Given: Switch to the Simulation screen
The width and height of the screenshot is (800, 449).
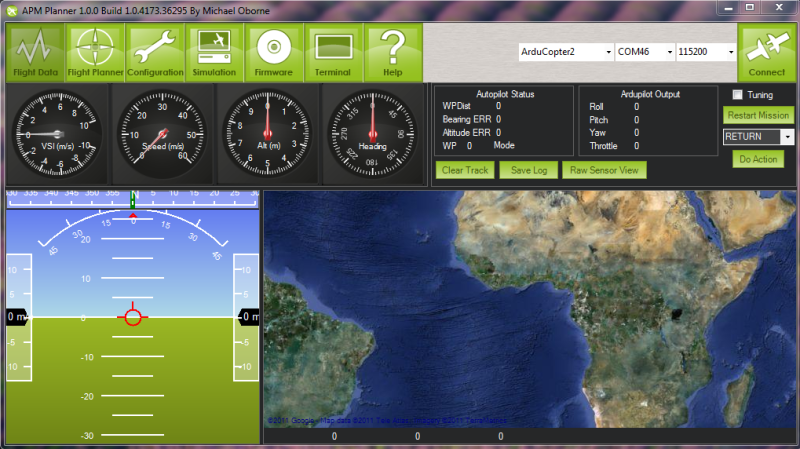Looking at the screenshot, I should pyautogui.click(x=214, y=52).
